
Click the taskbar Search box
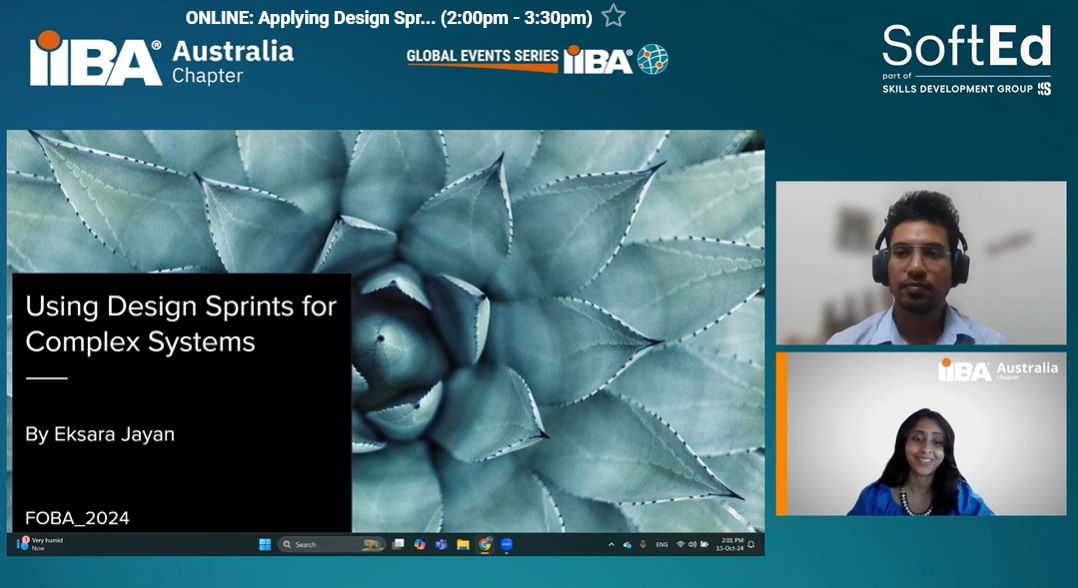pyautogui.click(x=331, y=545)
